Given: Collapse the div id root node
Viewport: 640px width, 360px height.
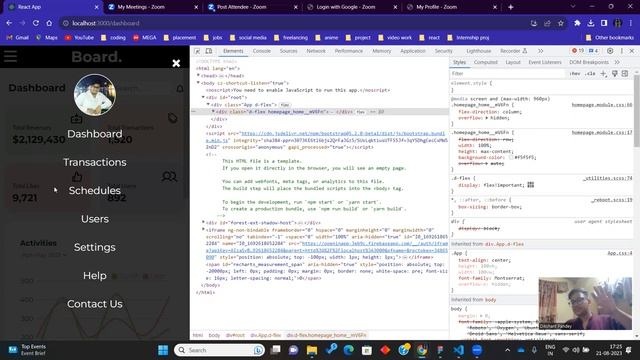Looking at the screenshot, I should pos(203,97).
